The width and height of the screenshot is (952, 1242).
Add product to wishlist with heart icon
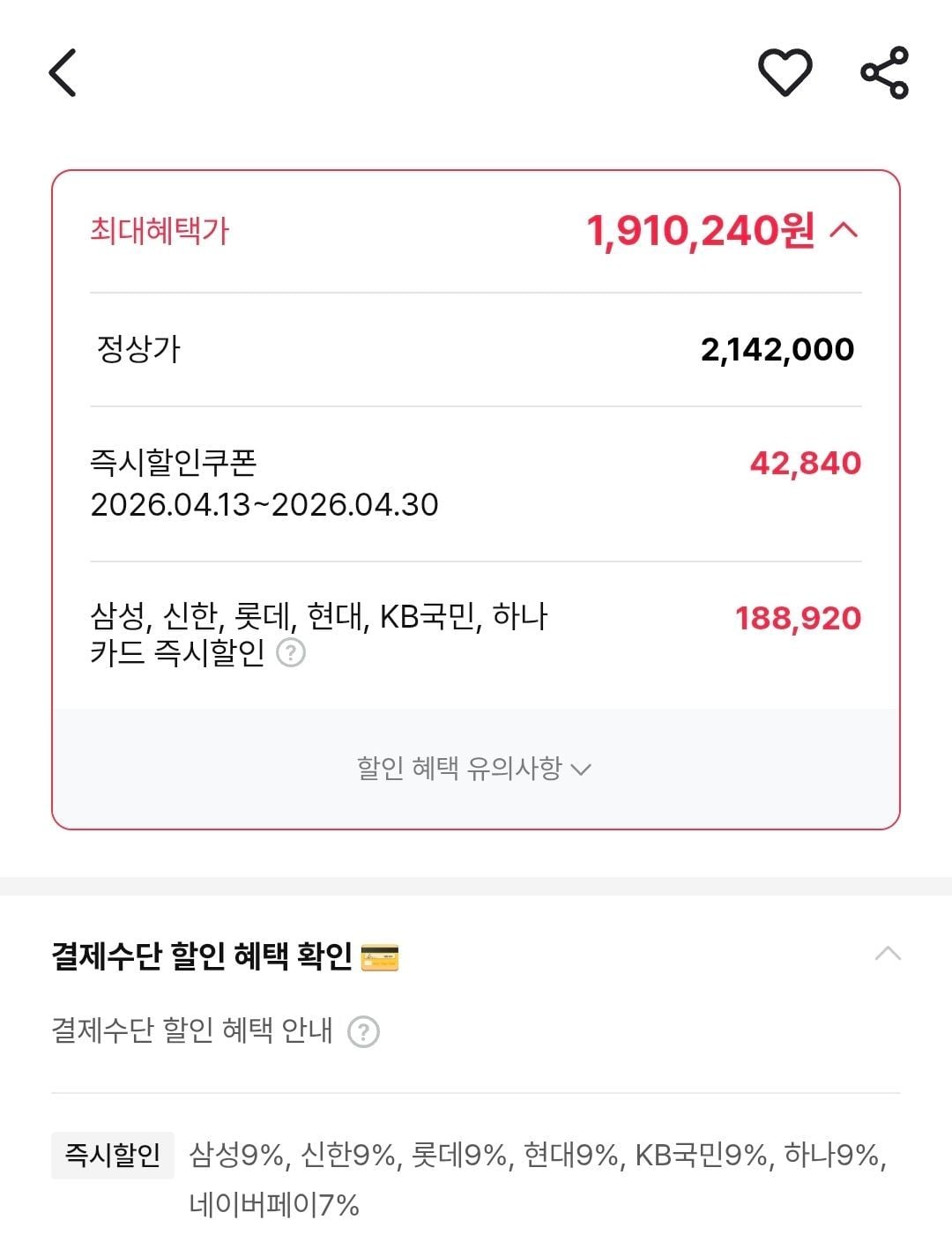pyautogui.click(x=785, y=72)
